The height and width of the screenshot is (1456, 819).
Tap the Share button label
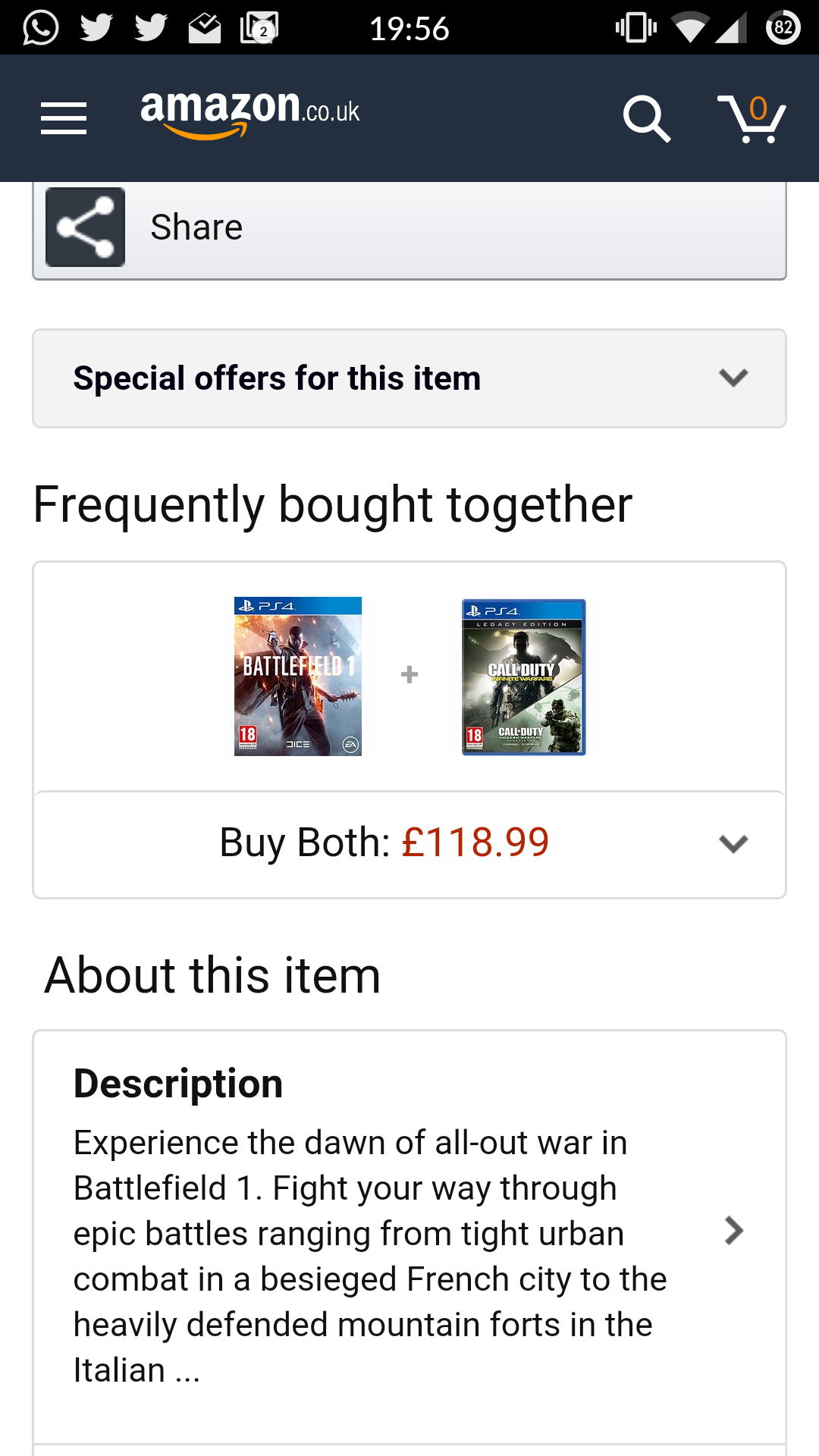(x=196, y=227)
